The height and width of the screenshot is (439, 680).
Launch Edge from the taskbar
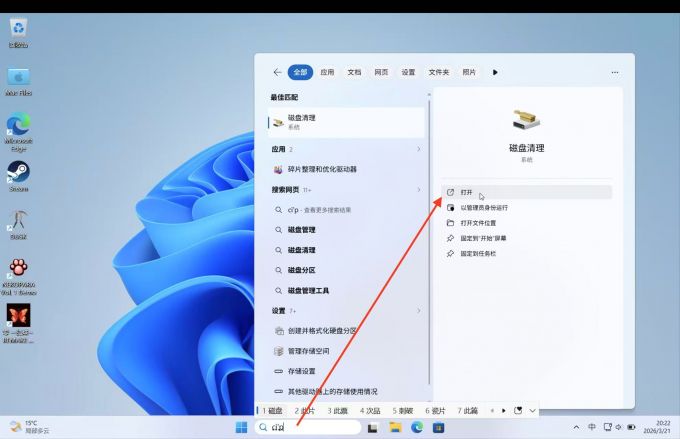tap(417, 428)
